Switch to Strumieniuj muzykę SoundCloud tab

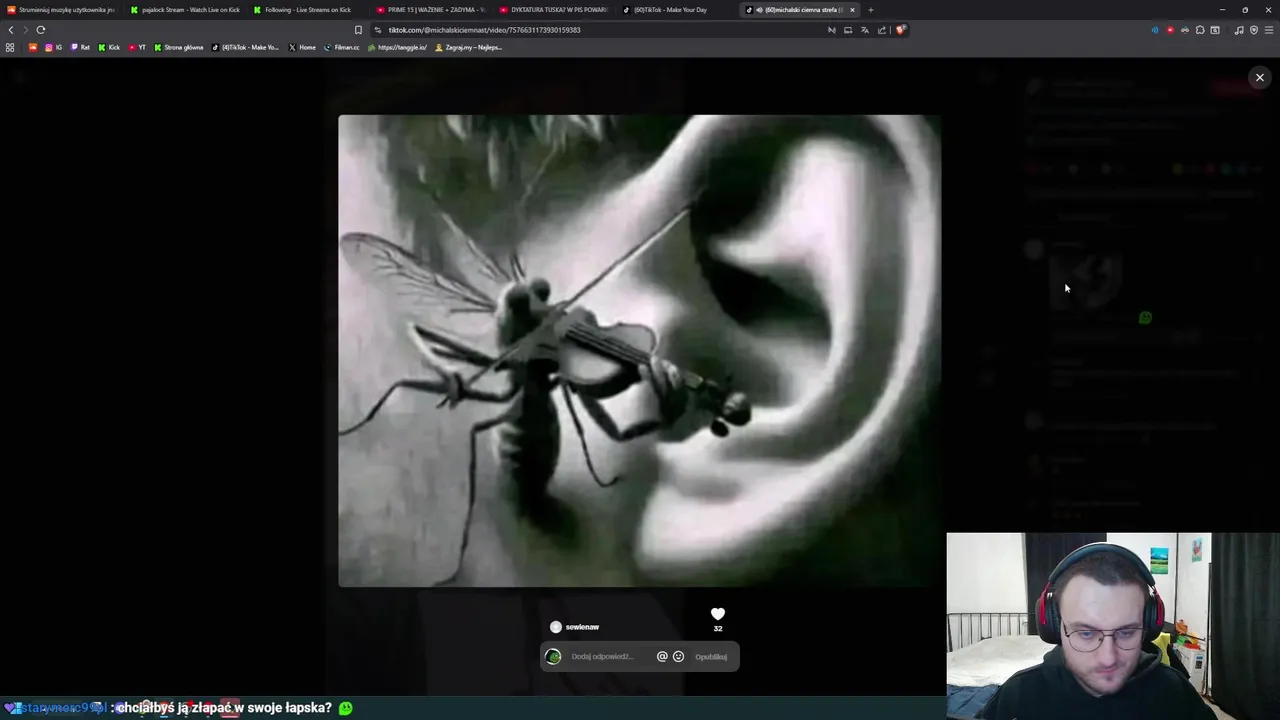coord(61,10)
